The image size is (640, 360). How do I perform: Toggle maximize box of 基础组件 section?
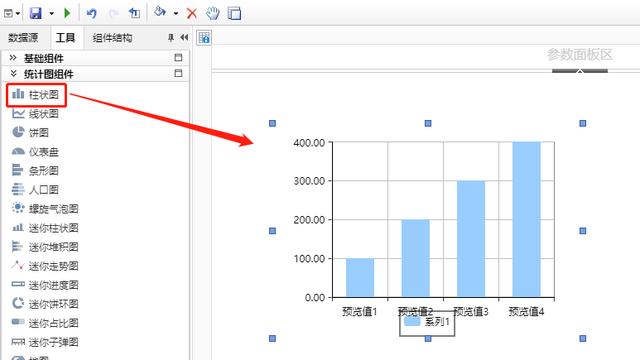click(178, 58)
